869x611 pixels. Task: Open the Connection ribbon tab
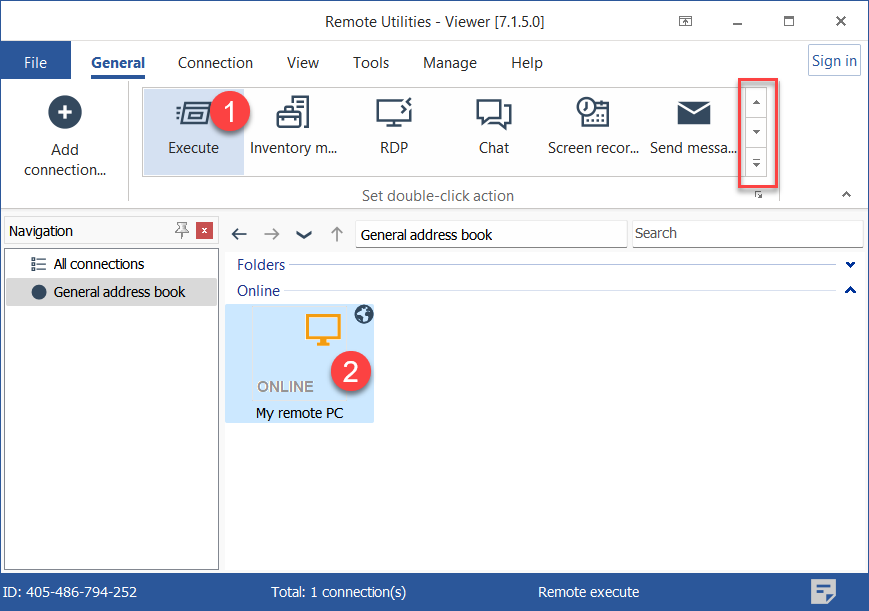coord(215,62)
